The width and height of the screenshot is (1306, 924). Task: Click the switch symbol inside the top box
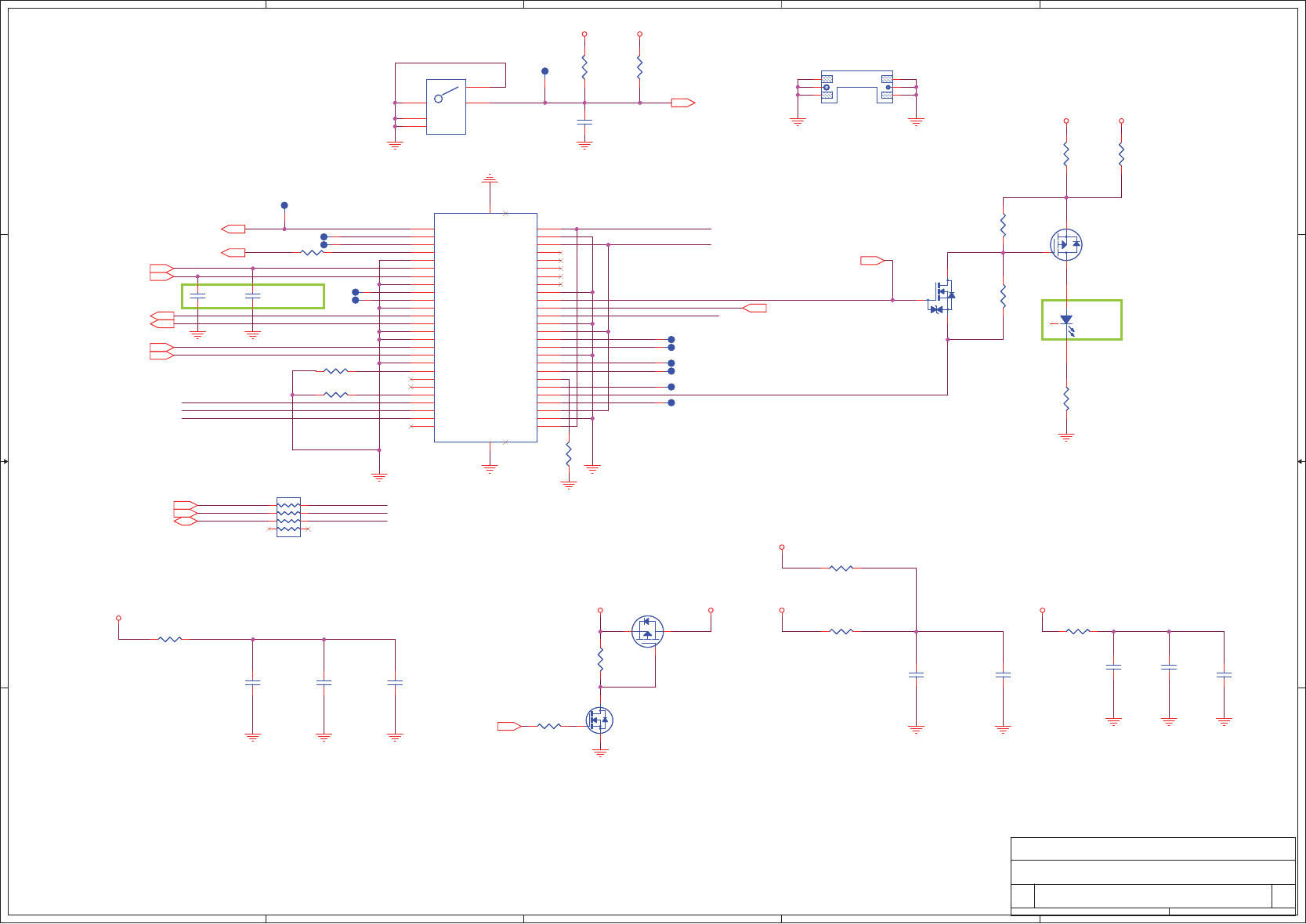[x=446, y=96]
